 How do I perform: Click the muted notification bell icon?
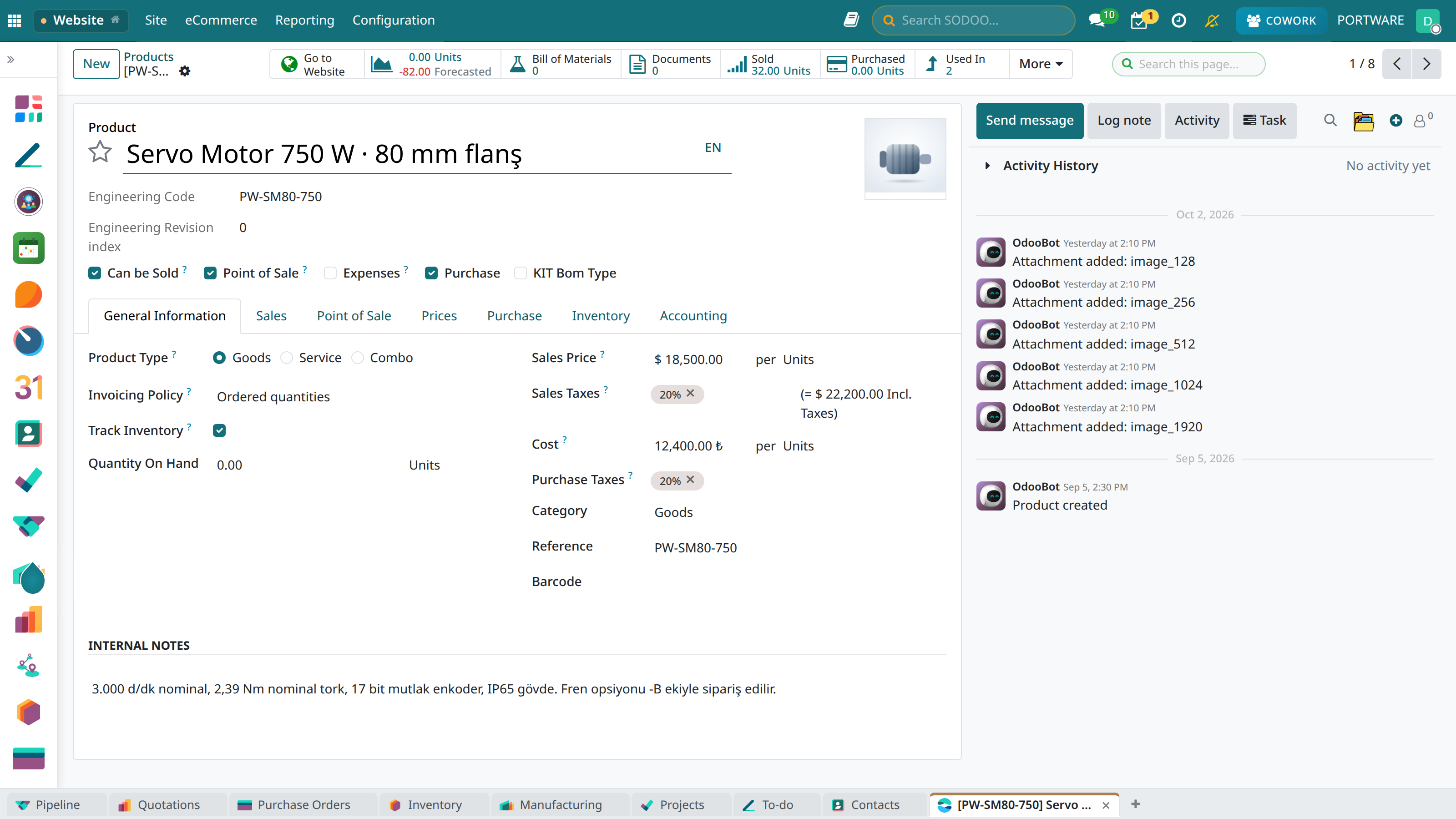coord(1212,20)
